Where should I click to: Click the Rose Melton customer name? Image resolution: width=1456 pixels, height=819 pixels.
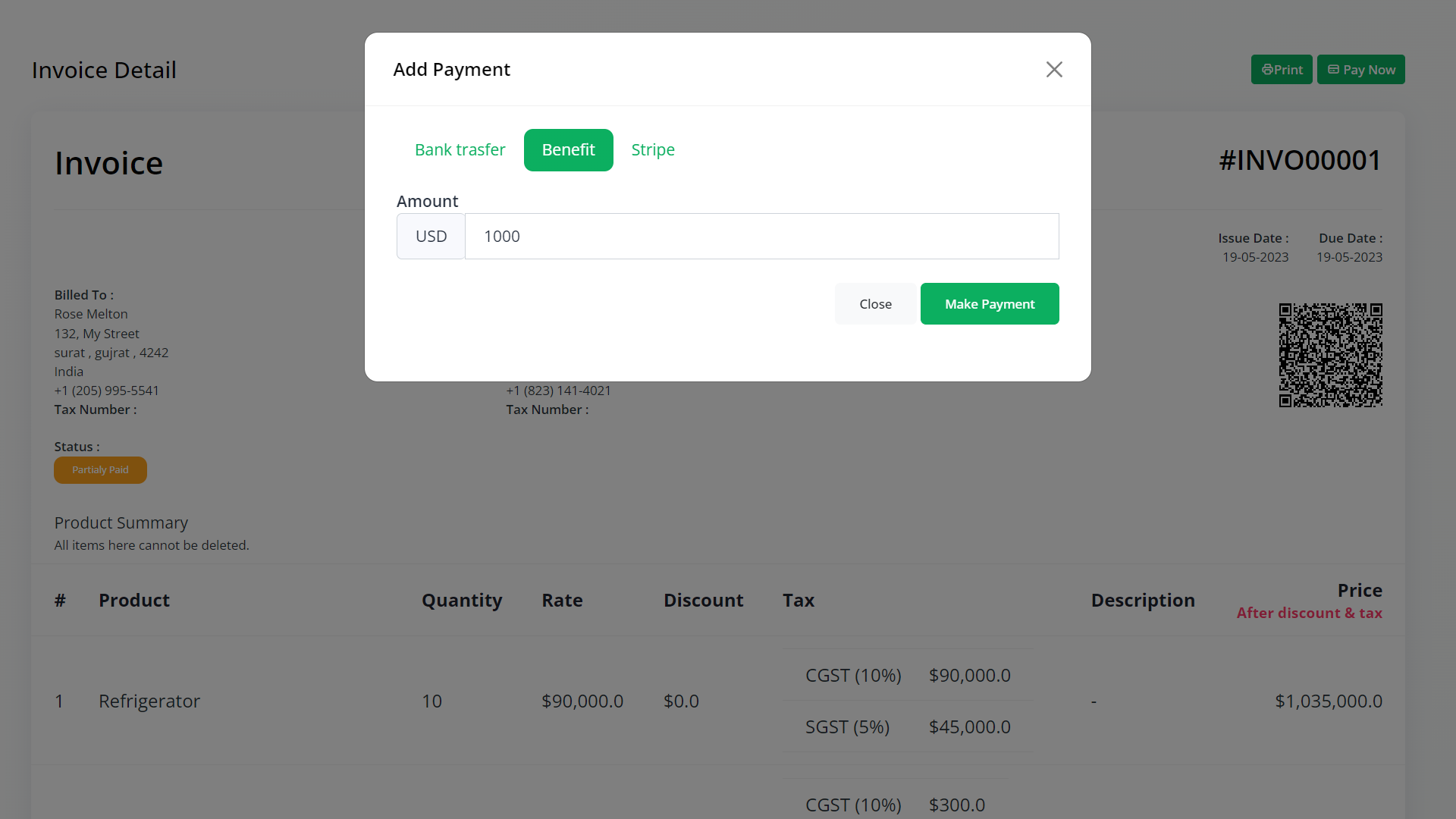[91, 314]
